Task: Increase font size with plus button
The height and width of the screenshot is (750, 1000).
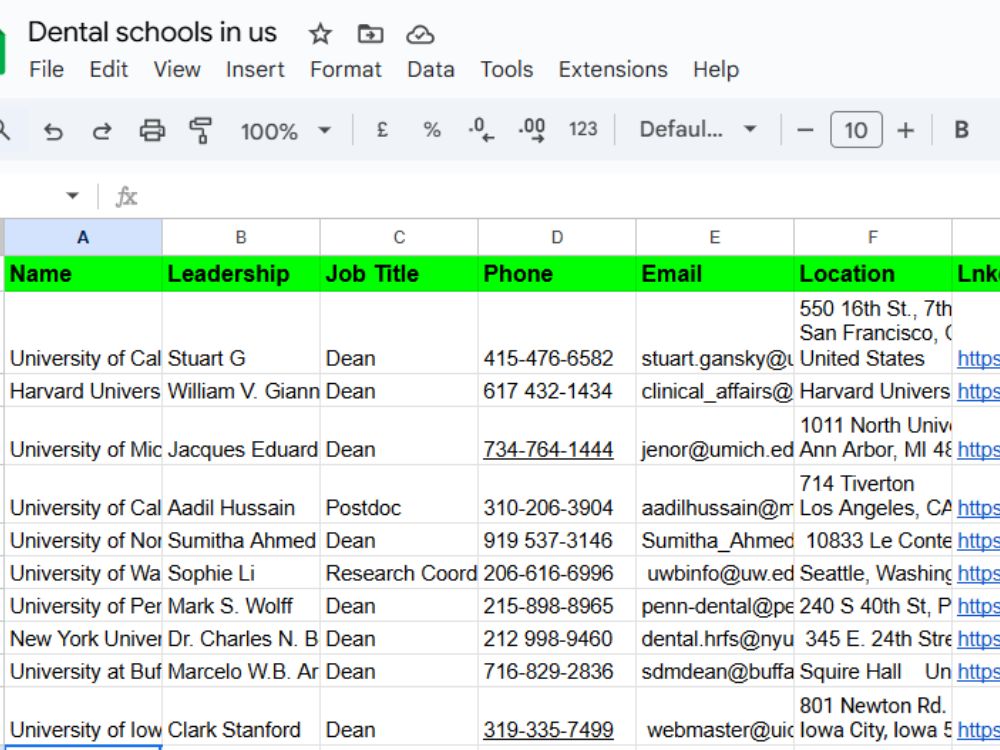Action: pos(906,130)
